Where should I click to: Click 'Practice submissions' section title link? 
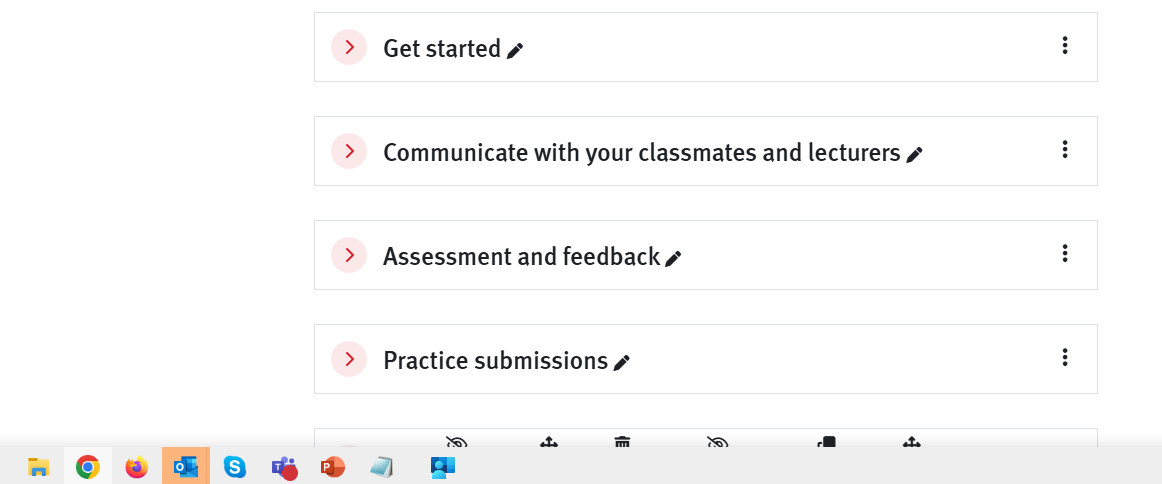[495, 360]
